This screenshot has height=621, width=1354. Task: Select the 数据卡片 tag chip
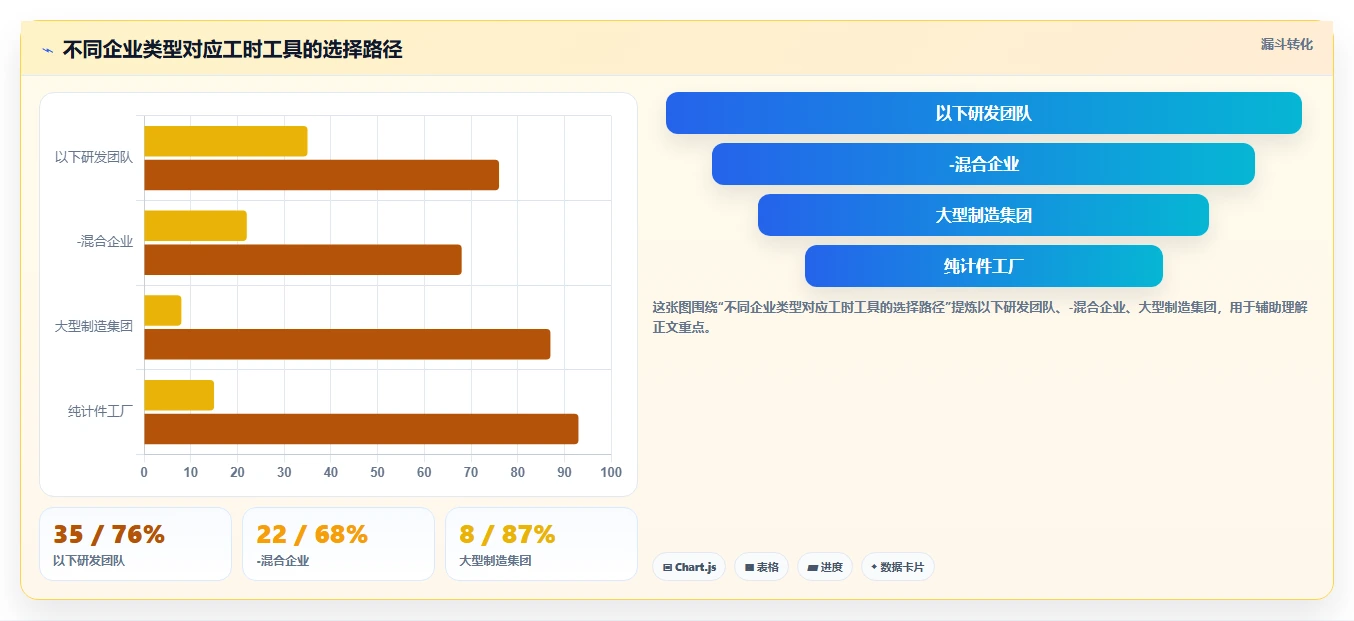pyautogui.click(x=897, y=567)
